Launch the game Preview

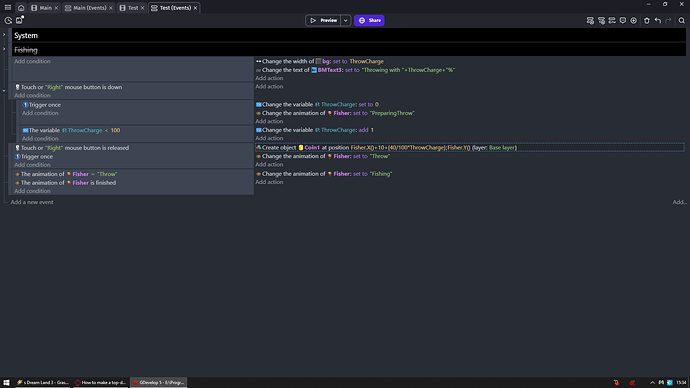[323, 21]
